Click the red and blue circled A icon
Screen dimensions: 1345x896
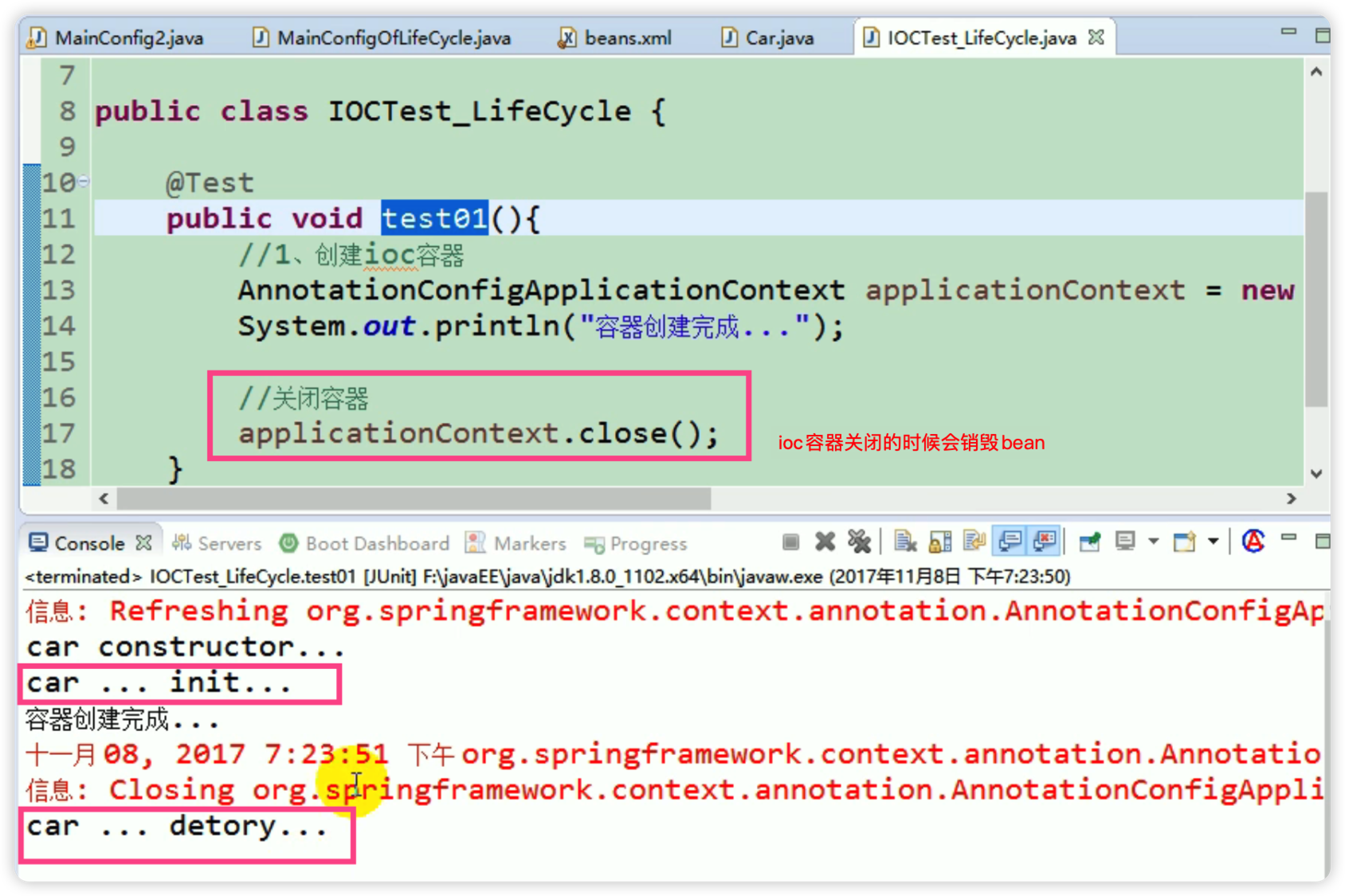1253,542
